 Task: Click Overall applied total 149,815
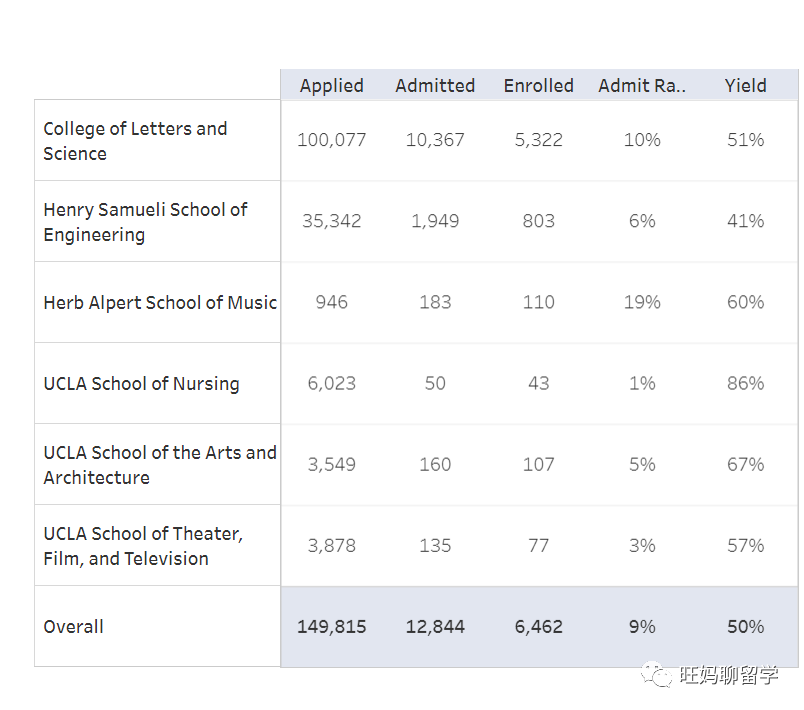pyautogui.click(x=332, y=626)
